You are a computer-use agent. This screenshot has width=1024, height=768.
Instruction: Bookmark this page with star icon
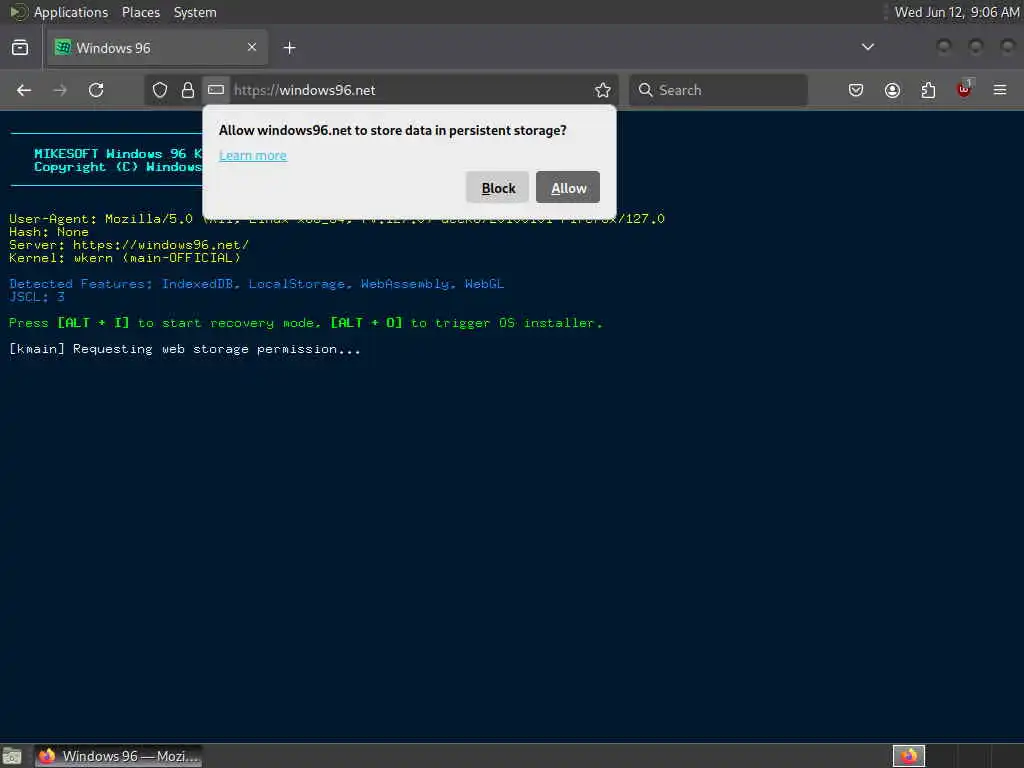pos(603,90)
